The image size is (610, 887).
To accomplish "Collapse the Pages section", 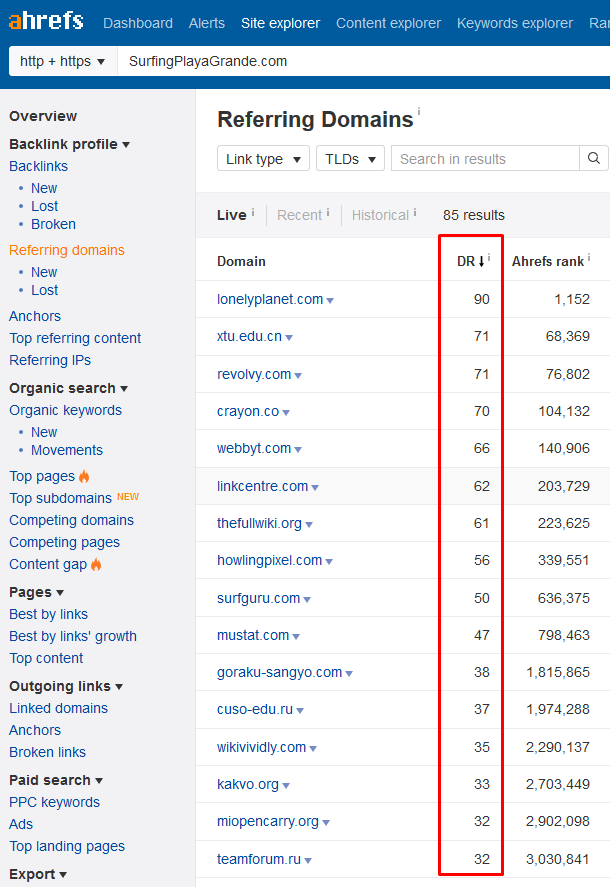I will [x=36, y=592].
